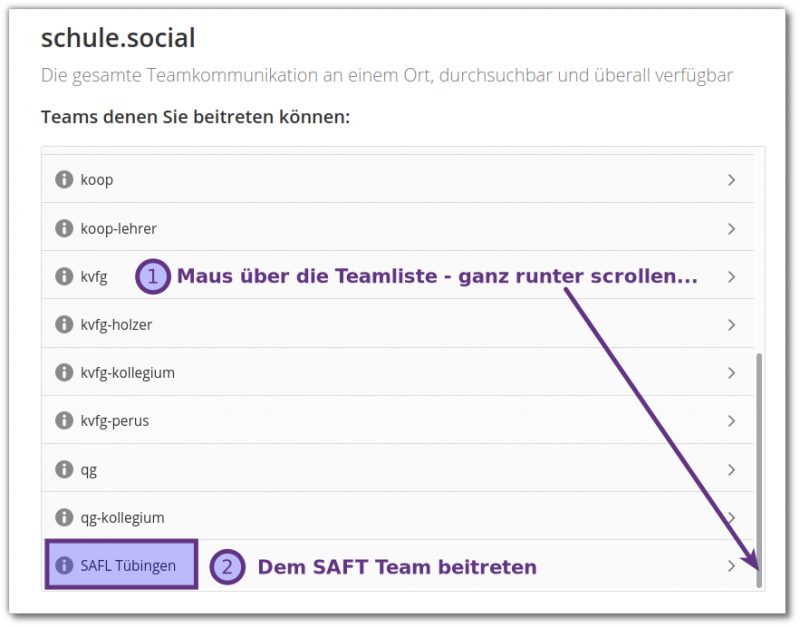800x627 pixels.
Task: Click the scrollbar of the team list
Action: point(760,470)
